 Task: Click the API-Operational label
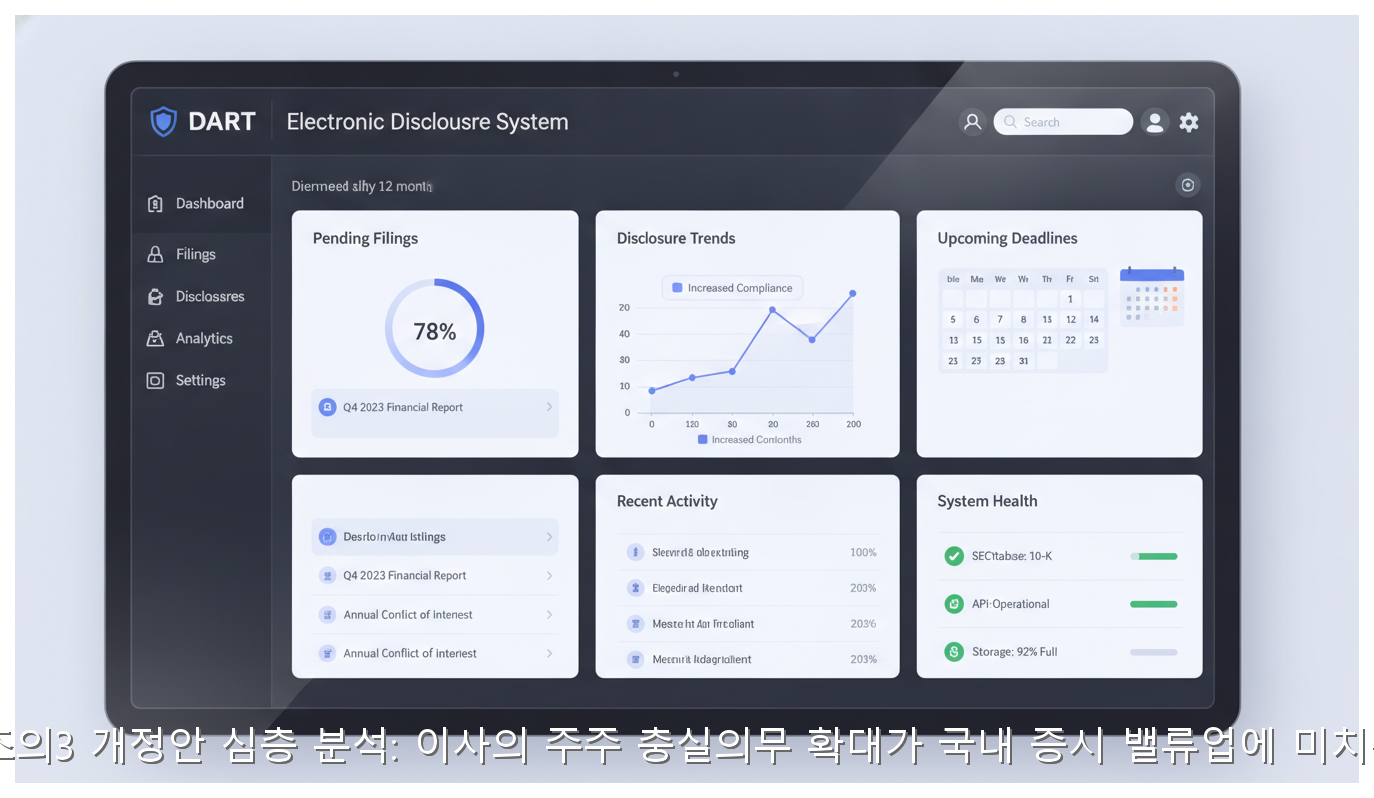(x=1010, y=604)
